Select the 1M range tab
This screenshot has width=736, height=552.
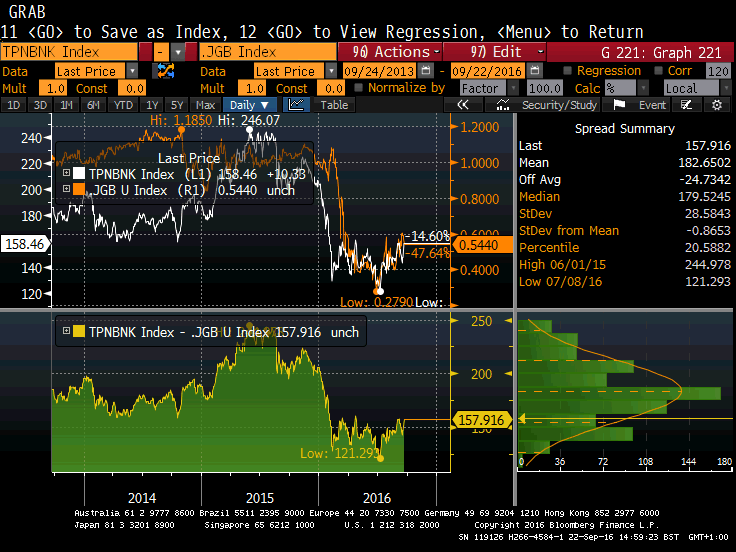tap(67, 105)
